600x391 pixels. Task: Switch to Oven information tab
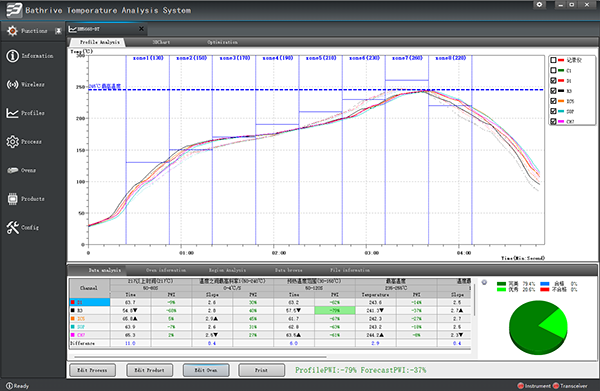(166, 270)
